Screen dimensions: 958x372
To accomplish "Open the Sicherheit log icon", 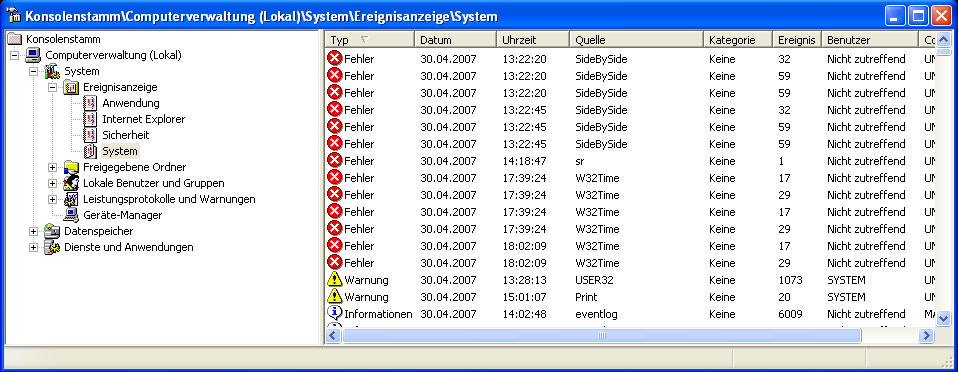I will (x=90, y=135).
